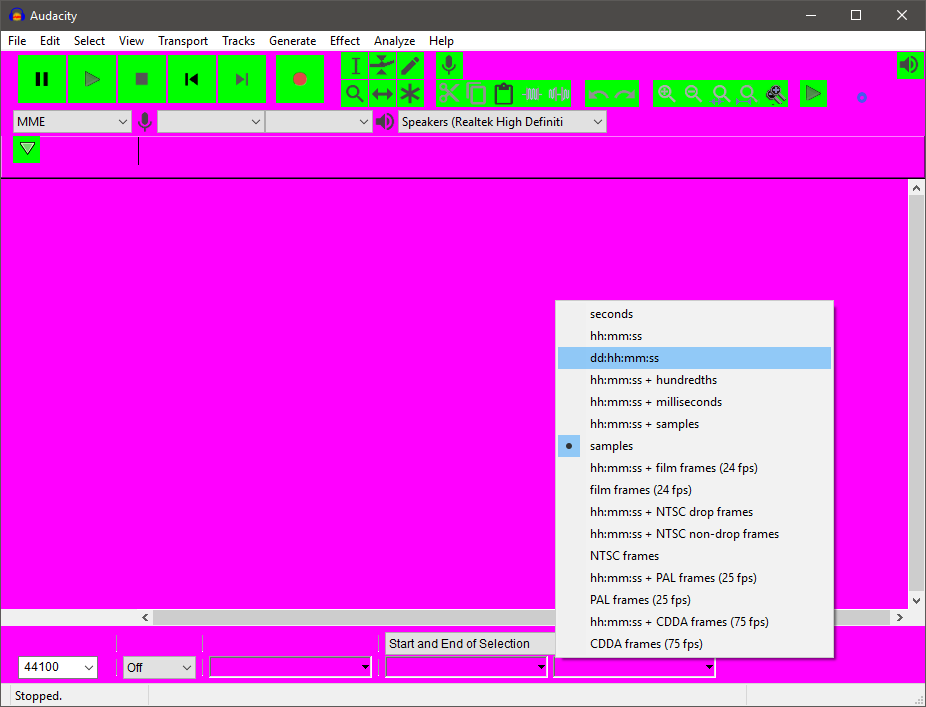Open the MME audio host dropdown

pos(72,122)
